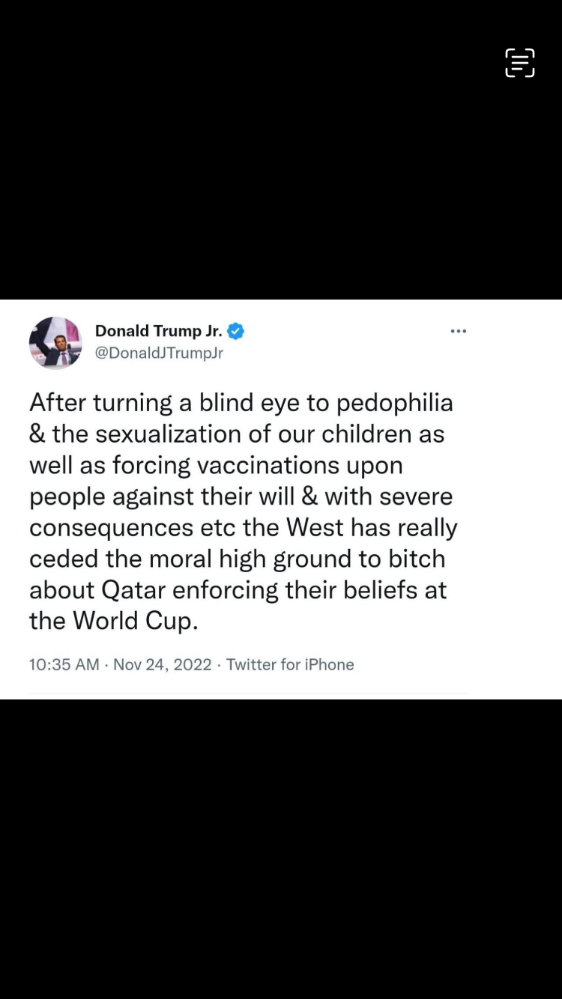Click the Donald Trump Jr. display name
Image resolution: width=562 pixels, height=999 pixels.
tap(161, 331)
